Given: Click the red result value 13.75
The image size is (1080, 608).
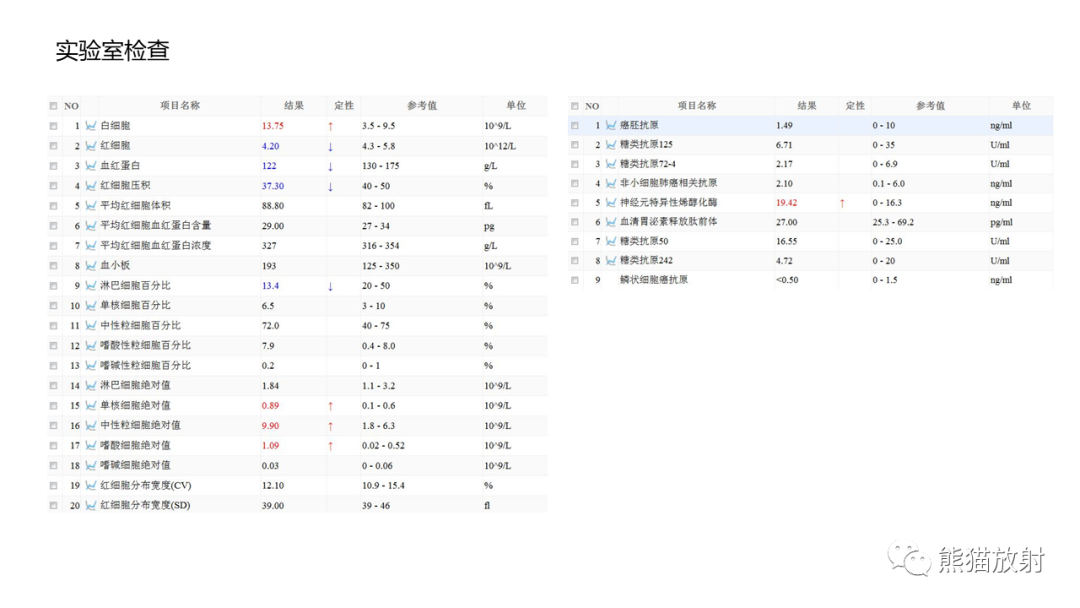Looking at the screenshot, I should point(273,126).
